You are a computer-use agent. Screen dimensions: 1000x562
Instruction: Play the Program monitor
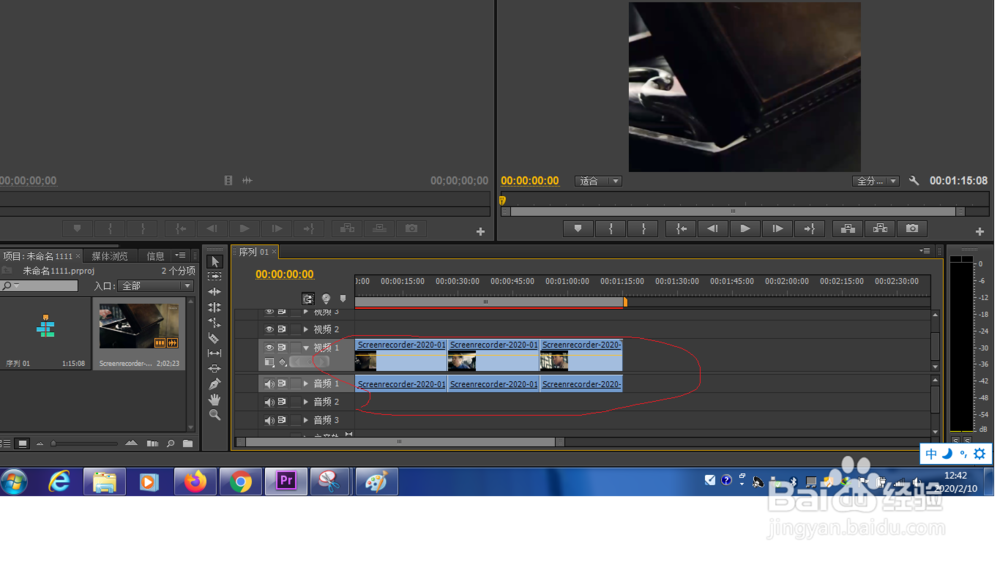745,228
